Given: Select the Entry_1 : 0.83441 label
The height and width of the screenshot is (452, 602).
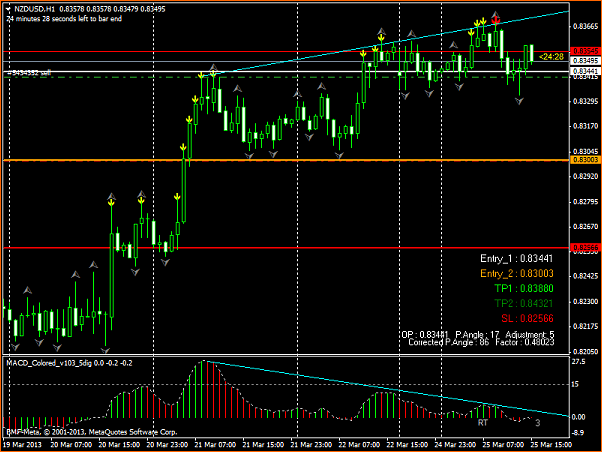Looking at the screenshot, I should coord(516,259).
